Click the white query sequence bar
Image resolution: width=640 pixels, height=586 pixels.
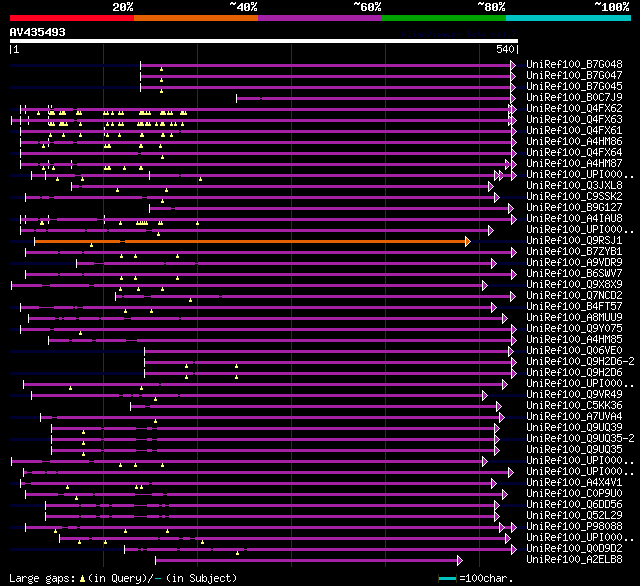click(264, 41)
